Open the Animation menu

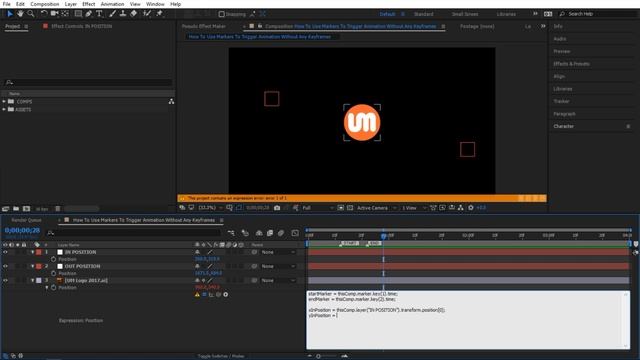pyautogui.click(x=112, y=4)
